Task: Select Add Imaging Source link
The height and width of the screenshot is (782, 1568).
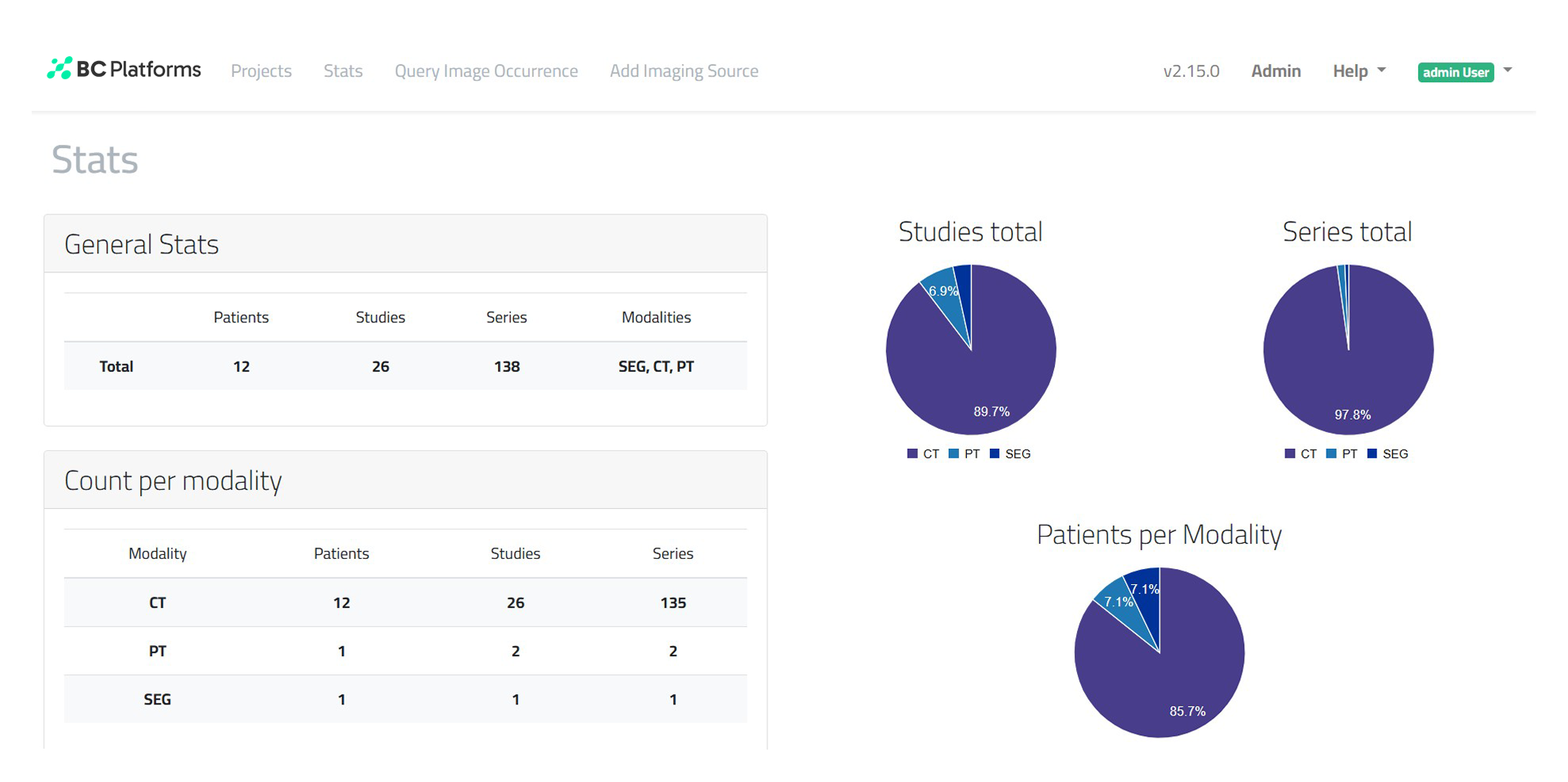Action: click(683, 71)
